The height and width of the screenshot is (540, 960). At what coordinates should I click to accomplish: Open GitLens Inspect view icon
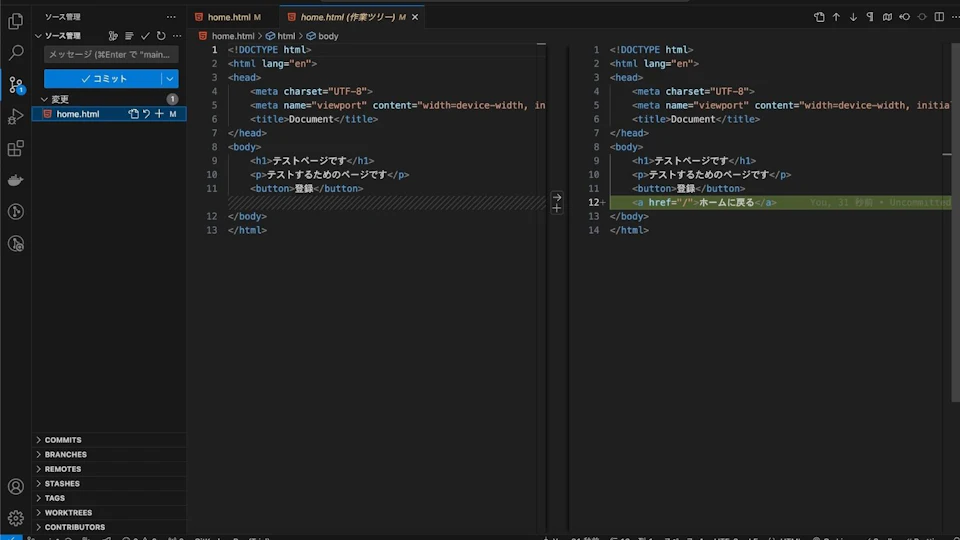pos(16,244)
